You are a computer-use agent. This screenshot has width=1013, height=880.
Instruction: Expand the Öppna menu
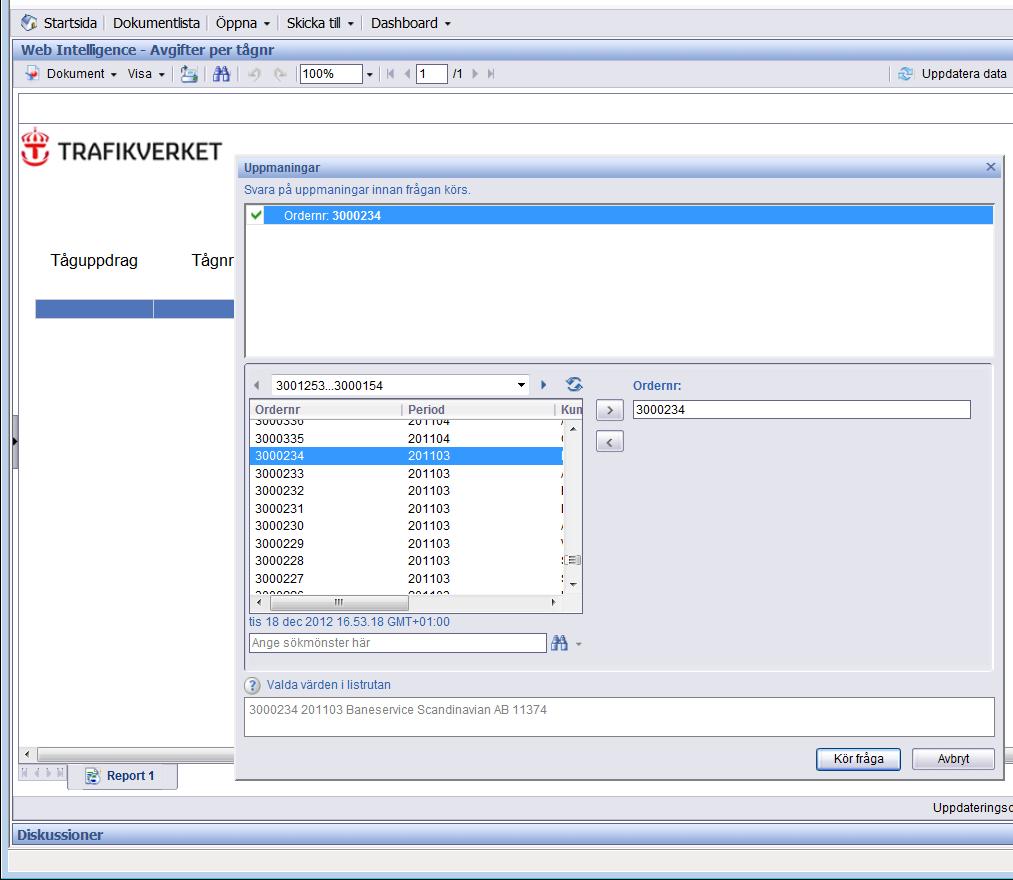[242, 23]
